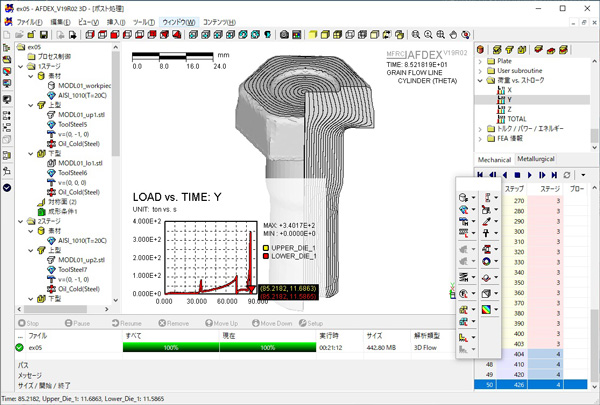Image resolution: width=600 pixels, height=405 pixels.
Task: Select the X load component item
Action: click(509, 90)
